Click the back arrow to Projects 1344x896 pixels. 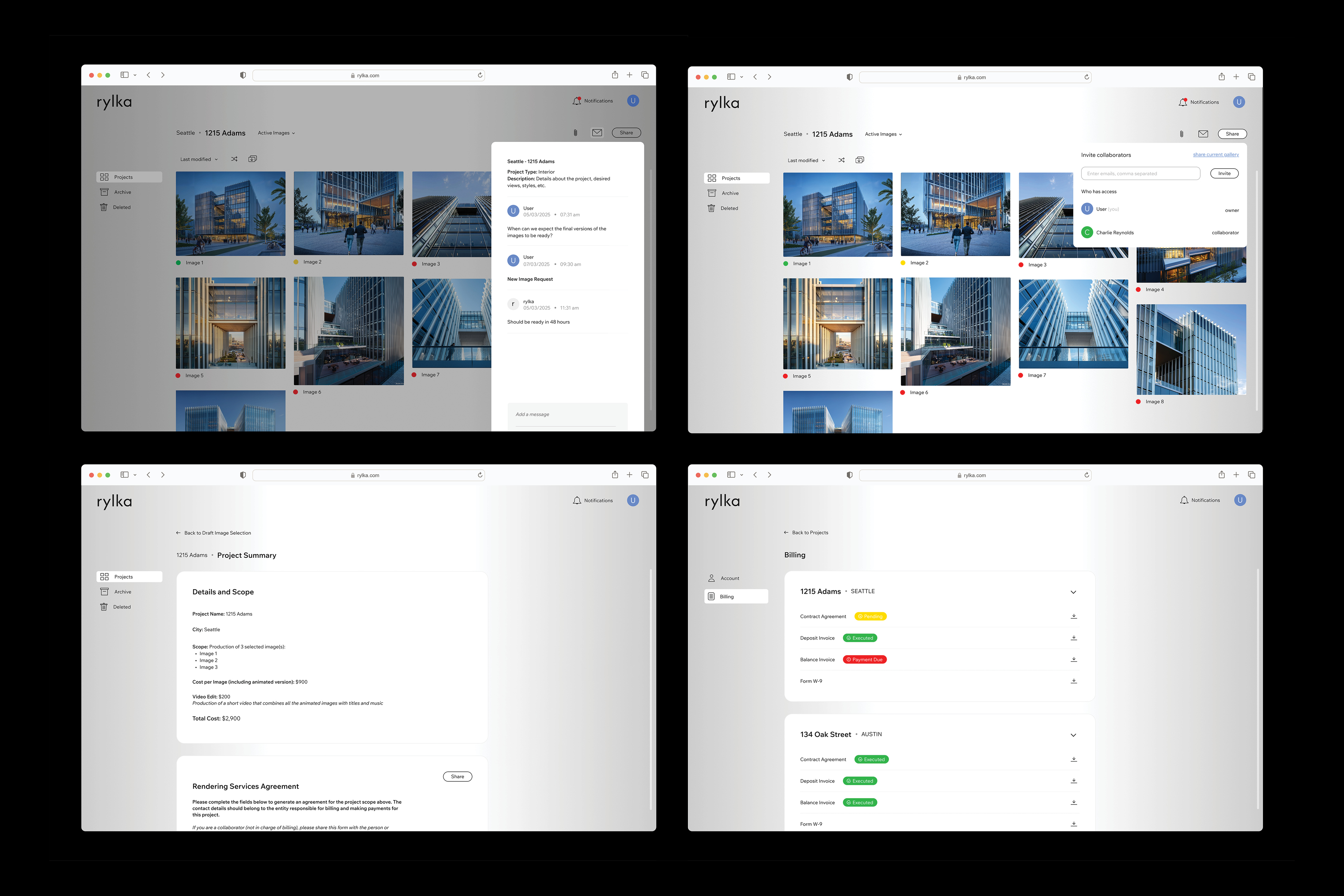tap(786, 533)
